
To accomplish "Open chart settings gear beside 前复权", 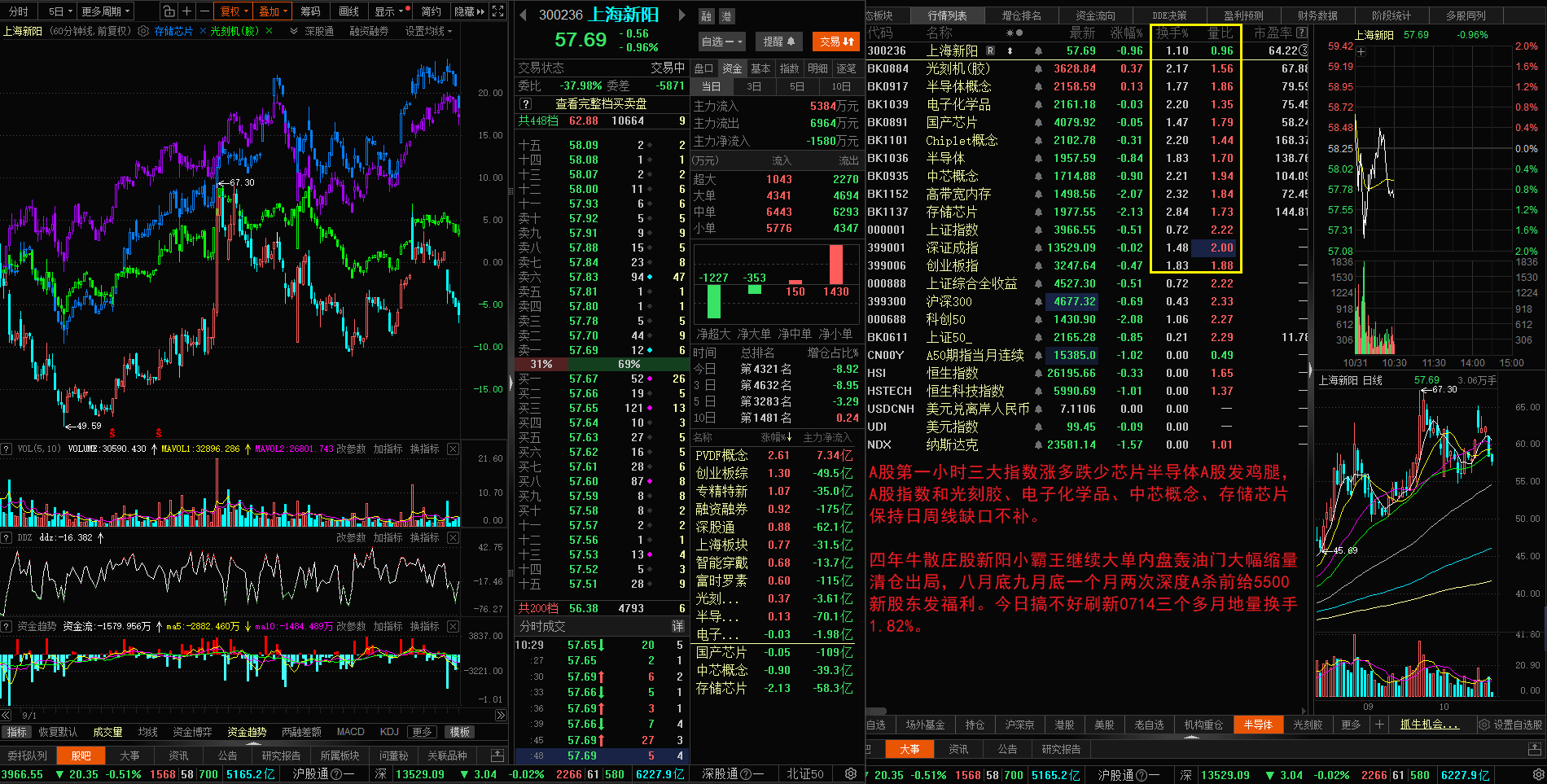I will click(143, 31).
